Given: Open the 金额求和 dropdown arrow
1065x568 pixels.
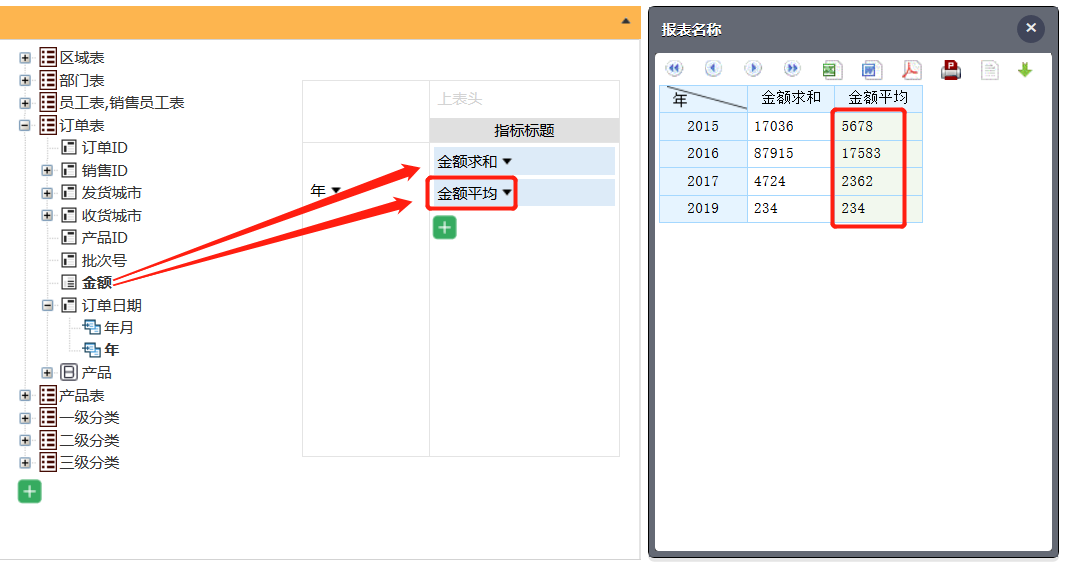Looking at the screenshot, I should click(507, 162).
